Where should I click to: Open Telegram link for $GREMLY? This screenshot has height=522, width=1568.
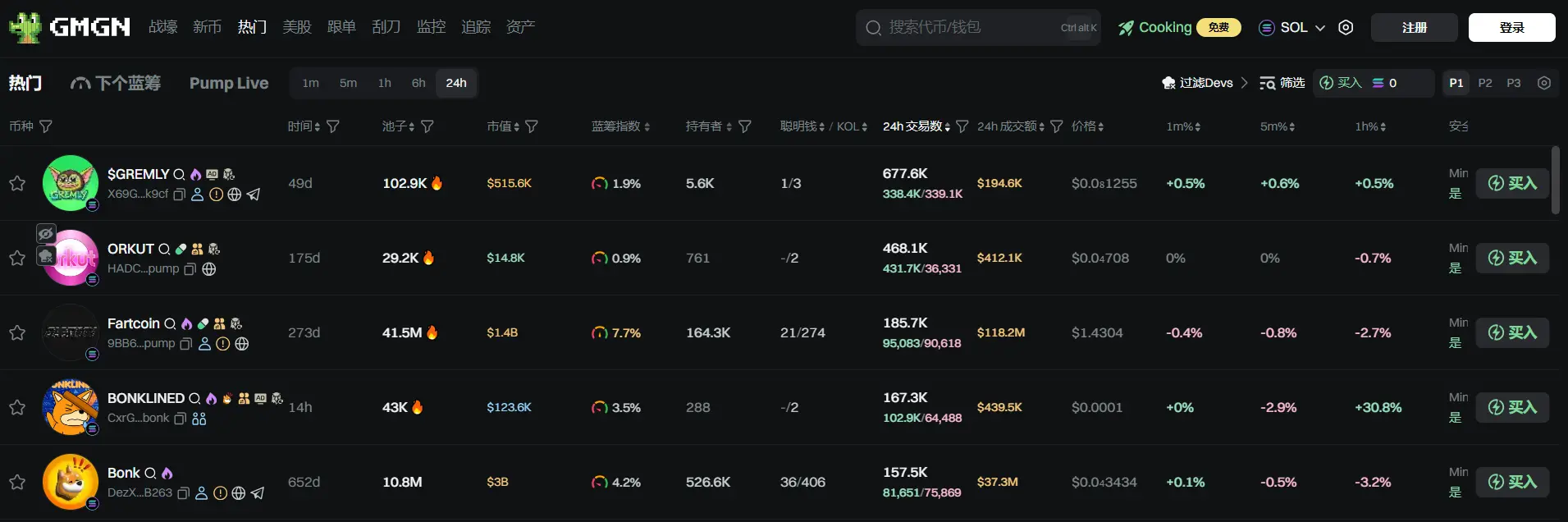[254, 195]
